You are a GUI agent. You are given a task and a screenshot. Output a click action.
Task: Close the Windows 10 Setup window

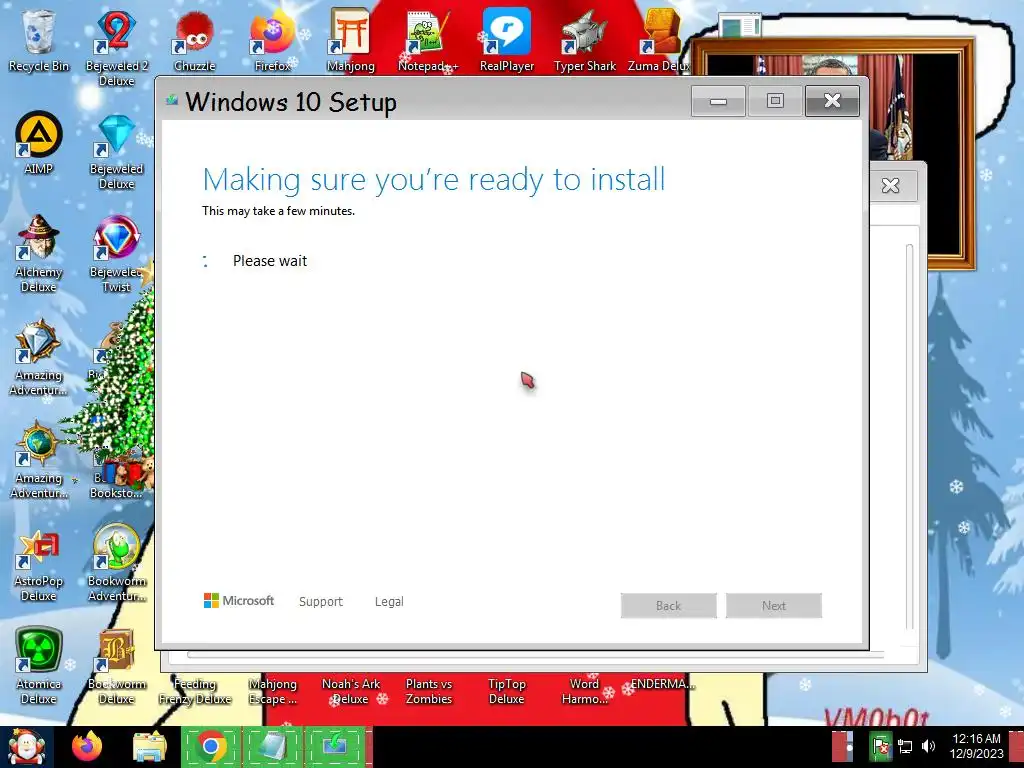832,101
